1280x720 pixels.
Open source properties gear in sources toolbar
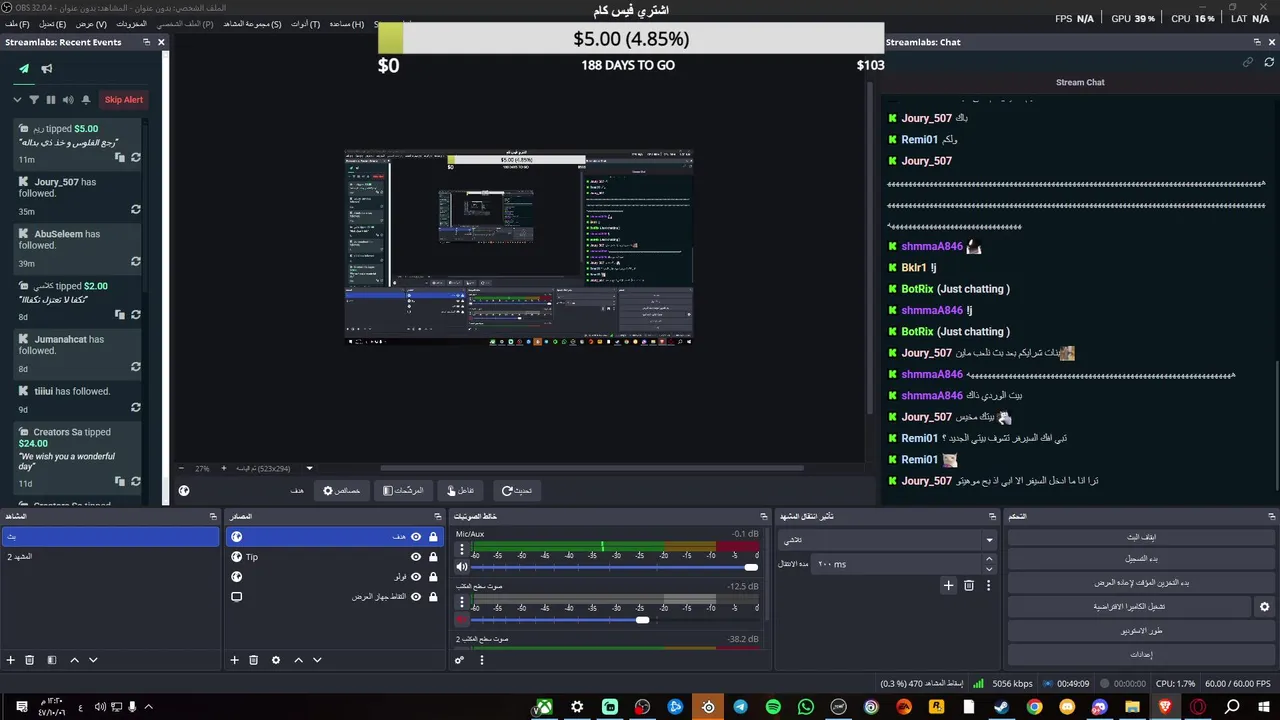(x=276, y=660)
